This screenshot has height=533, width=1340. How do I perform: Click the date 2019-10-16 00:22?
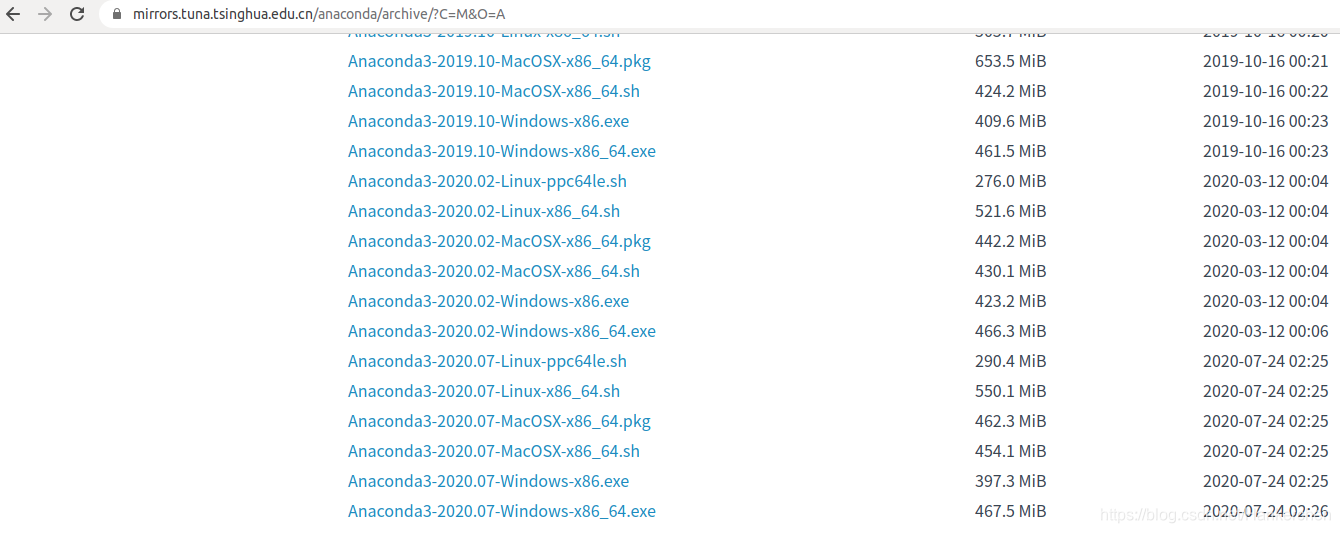(1266, 91)
